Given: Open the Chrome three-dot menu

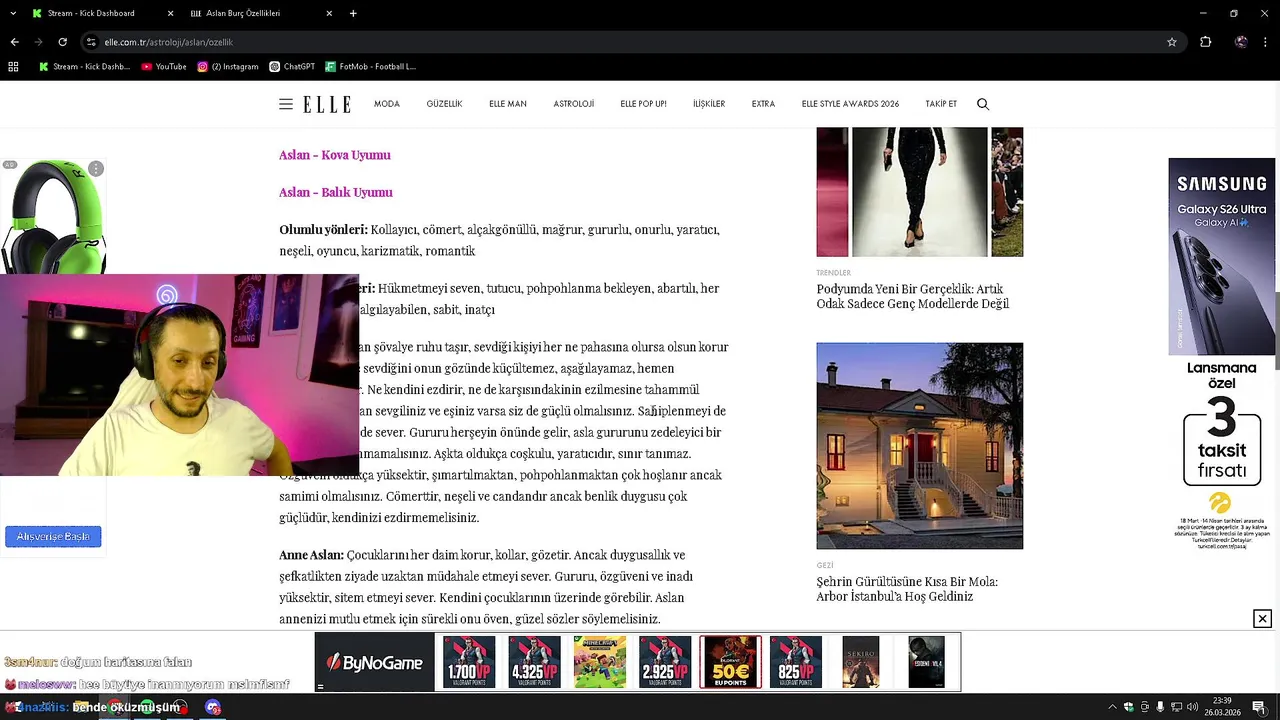Looking at the screenshot, I should tap(1266, 42).
